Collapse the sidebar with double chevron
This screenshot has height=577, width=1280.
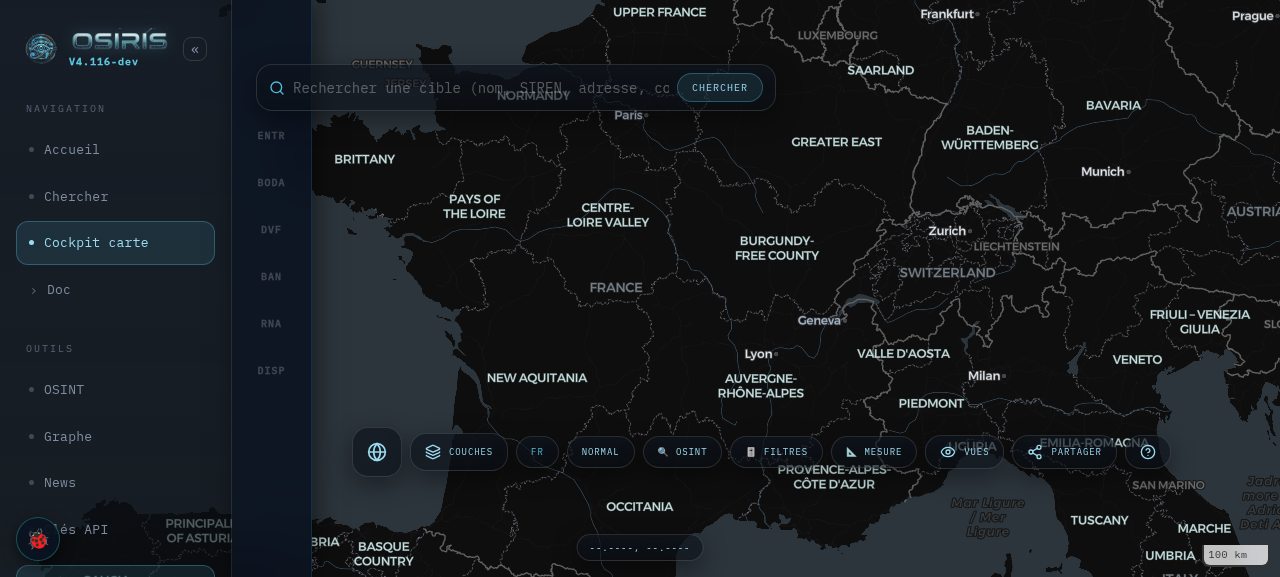click(195, 49)
